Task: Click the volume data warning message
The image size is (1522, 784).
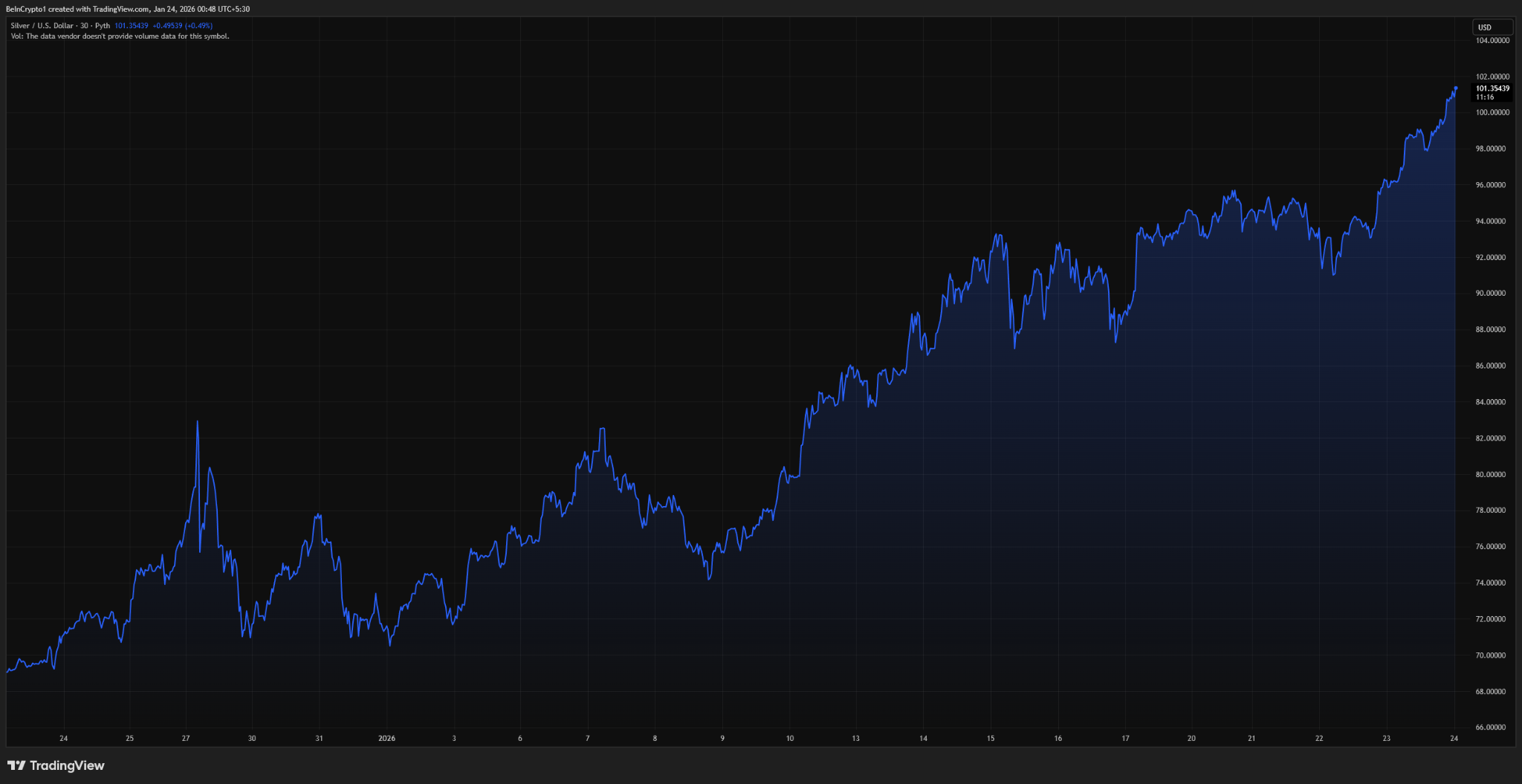Action: click(119, 36)
